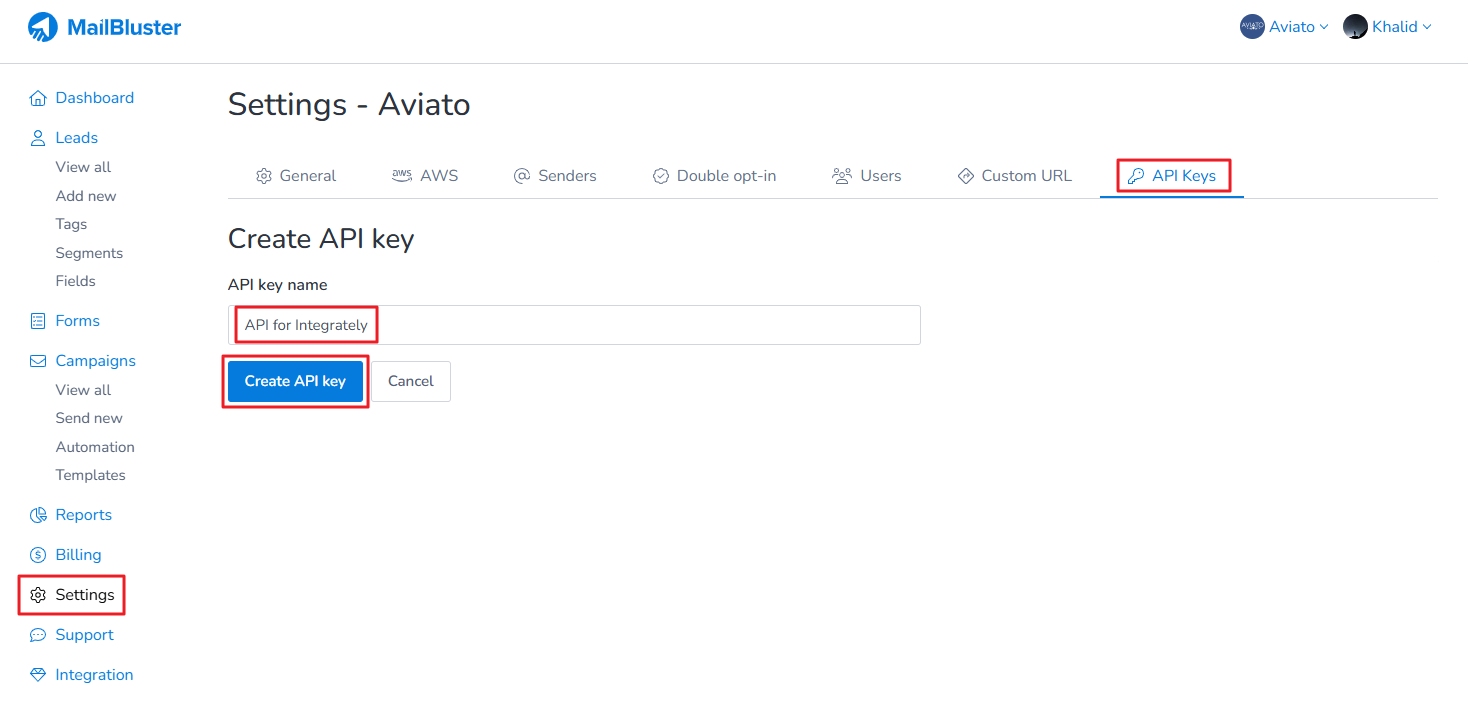Expand the Aviato brand dropdown
The width and height of the screenshot is (1468, 709).
coord(1284,27)
